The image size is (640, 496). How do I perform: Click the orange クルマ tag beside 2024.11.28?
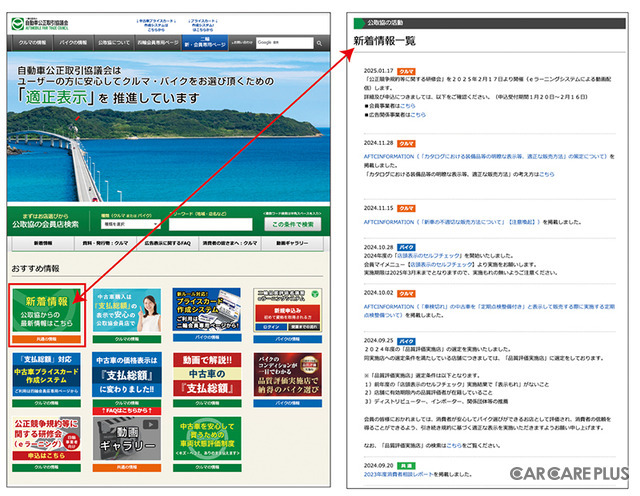pyautogui.click(x=406, y=144)
